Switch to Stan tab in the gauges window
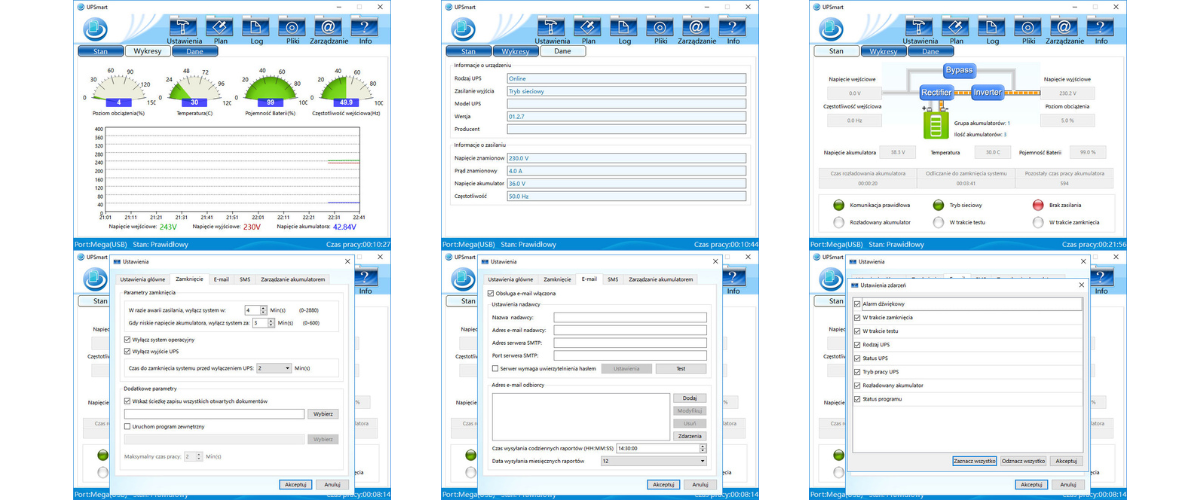Image resolution: width=1200 pixels, height=500 pixels. pos(100,51)
